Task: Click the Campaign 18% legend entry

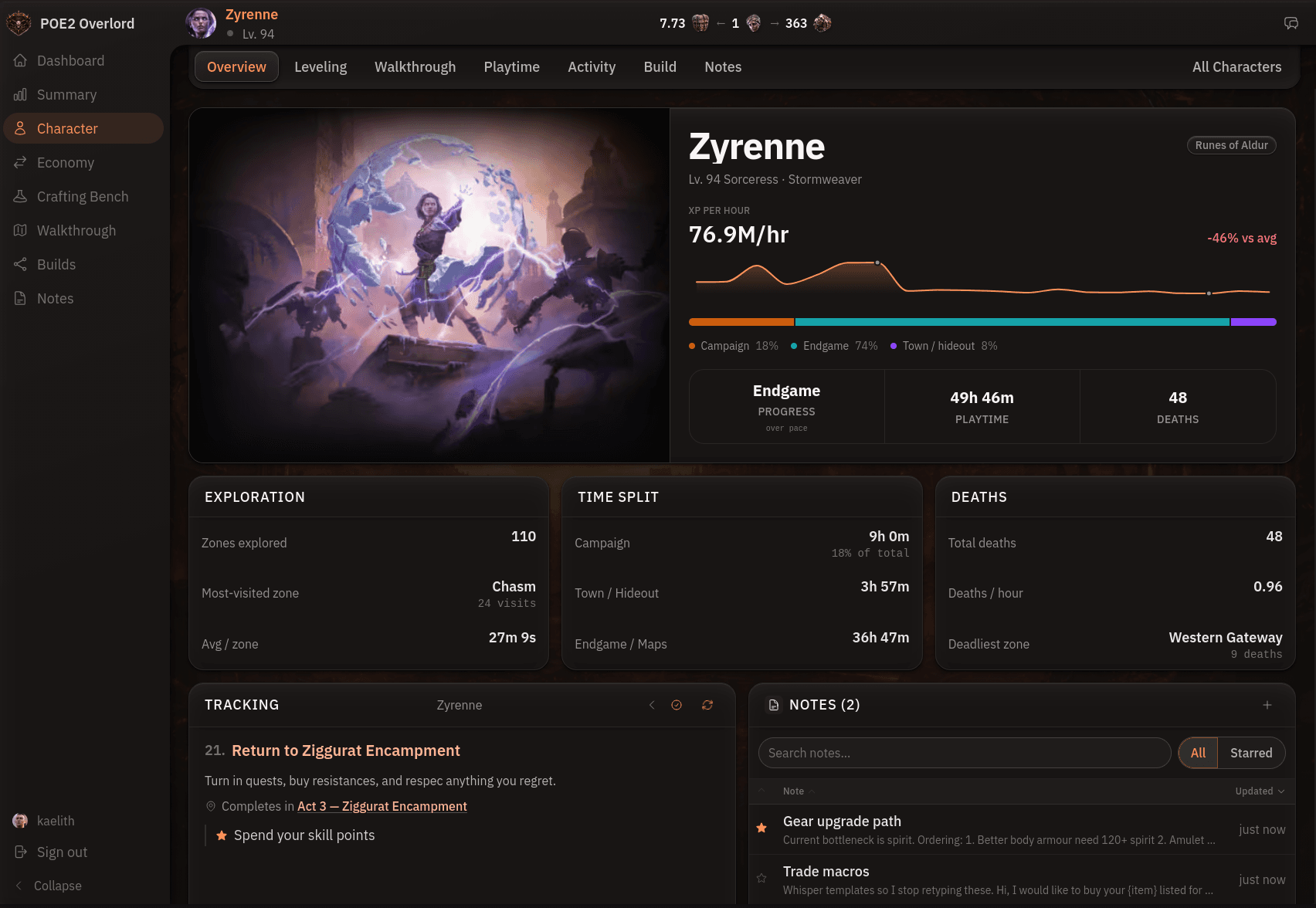Action: [x=734, y=346]
